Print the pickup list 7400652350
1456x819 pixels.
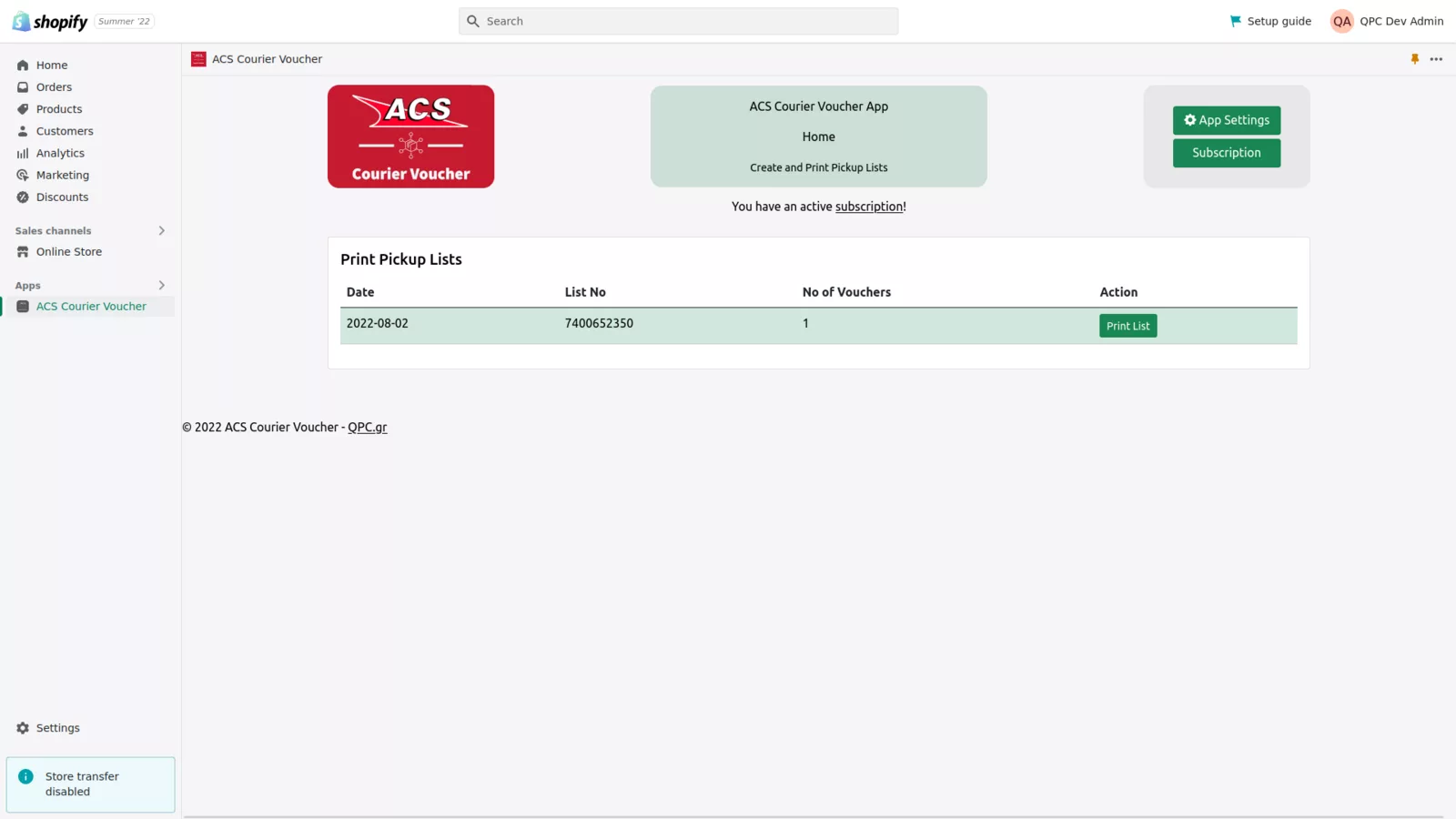(x=1128, y=326)
